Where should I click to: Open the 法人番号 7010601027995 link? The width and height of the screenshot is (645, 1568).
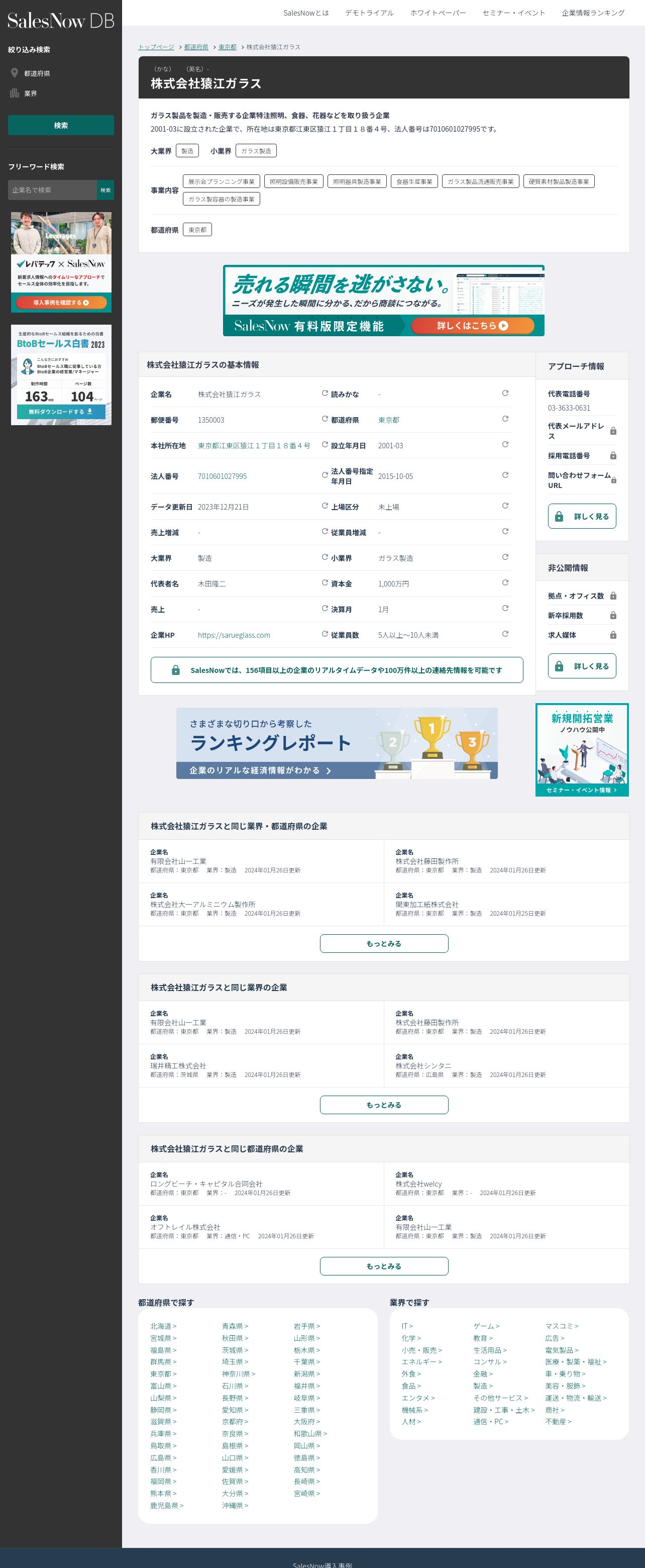(222, 476)
